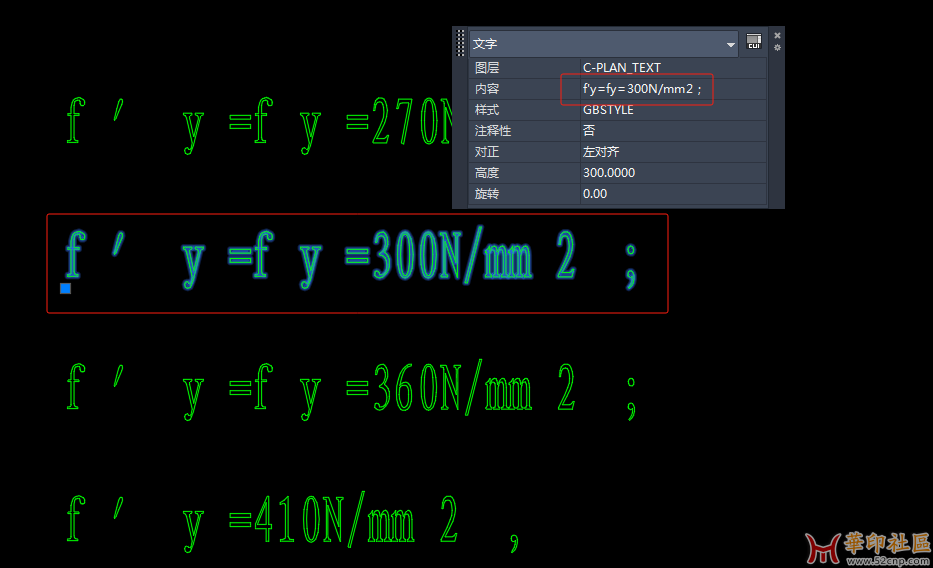Click the 高度 property label
933x568 pixels.
tap(487, 172)
